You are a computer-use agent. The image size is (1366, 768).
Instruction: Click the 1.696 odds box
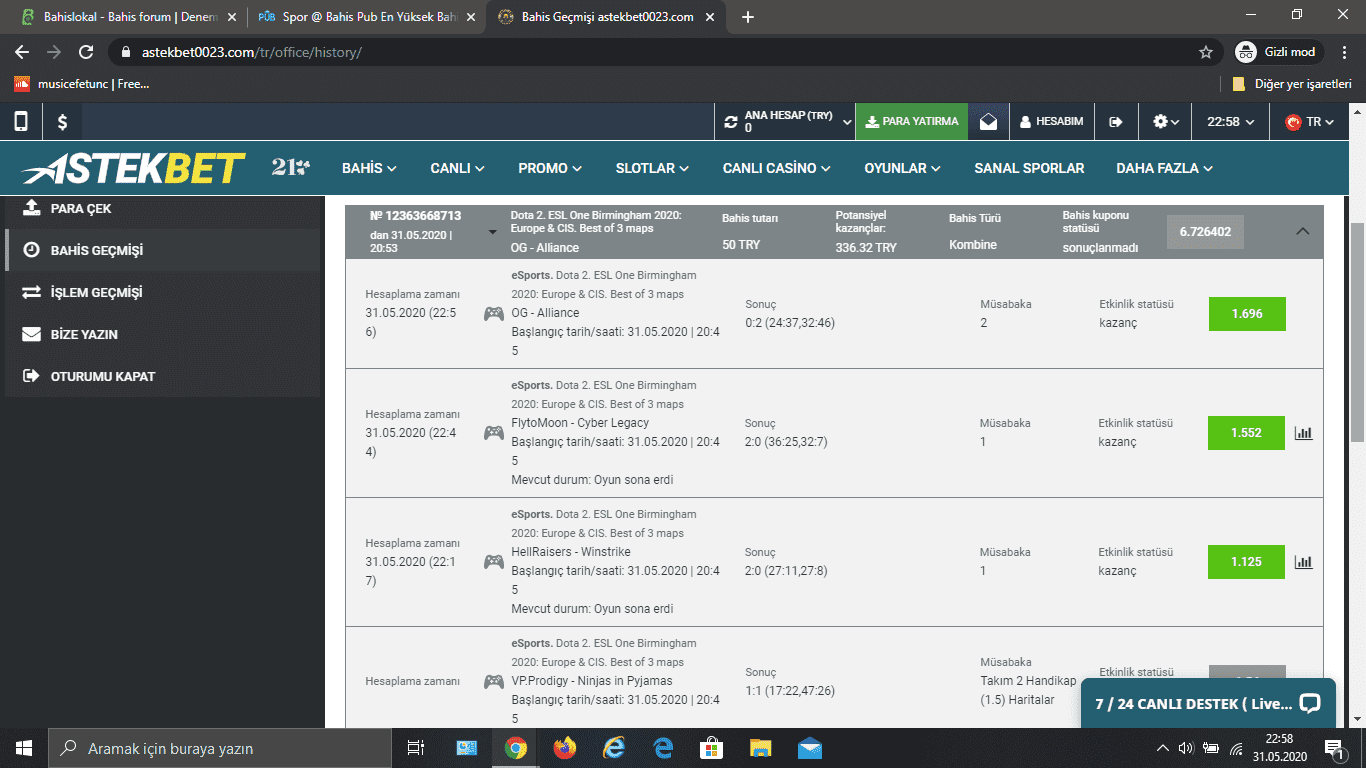tap(1247, 314)
